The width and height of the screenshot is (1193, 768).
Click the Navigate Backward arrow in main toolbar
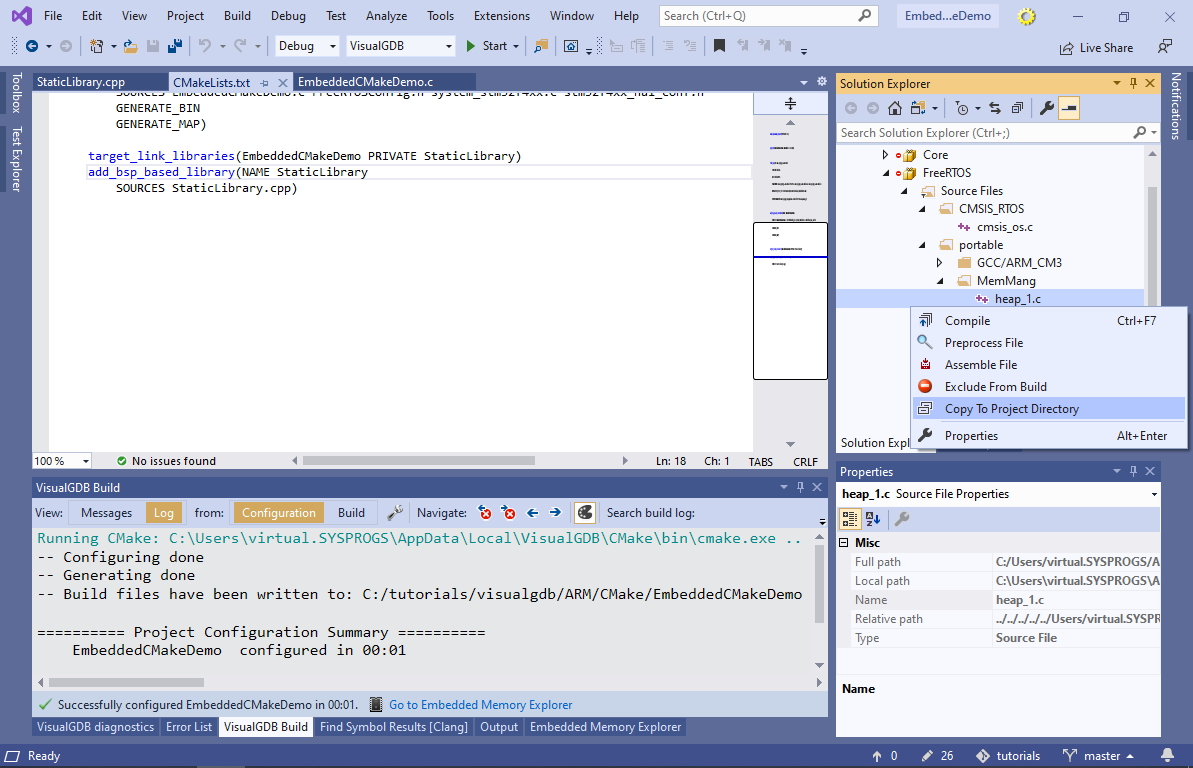(x=32, y=46)
